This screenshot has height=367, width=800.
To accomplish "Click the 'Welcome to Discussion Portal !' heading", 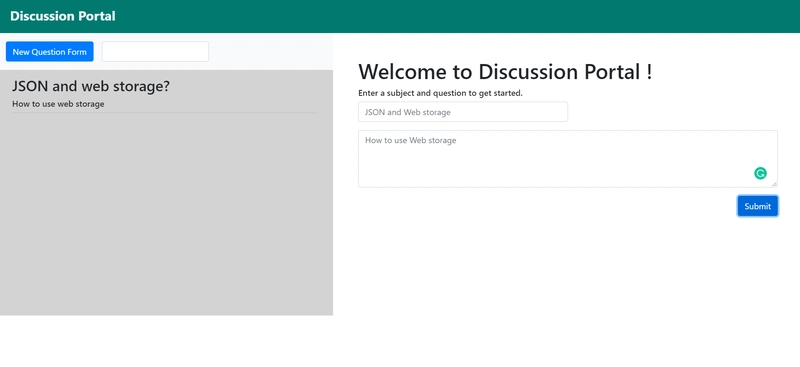I will click(505, 72).
